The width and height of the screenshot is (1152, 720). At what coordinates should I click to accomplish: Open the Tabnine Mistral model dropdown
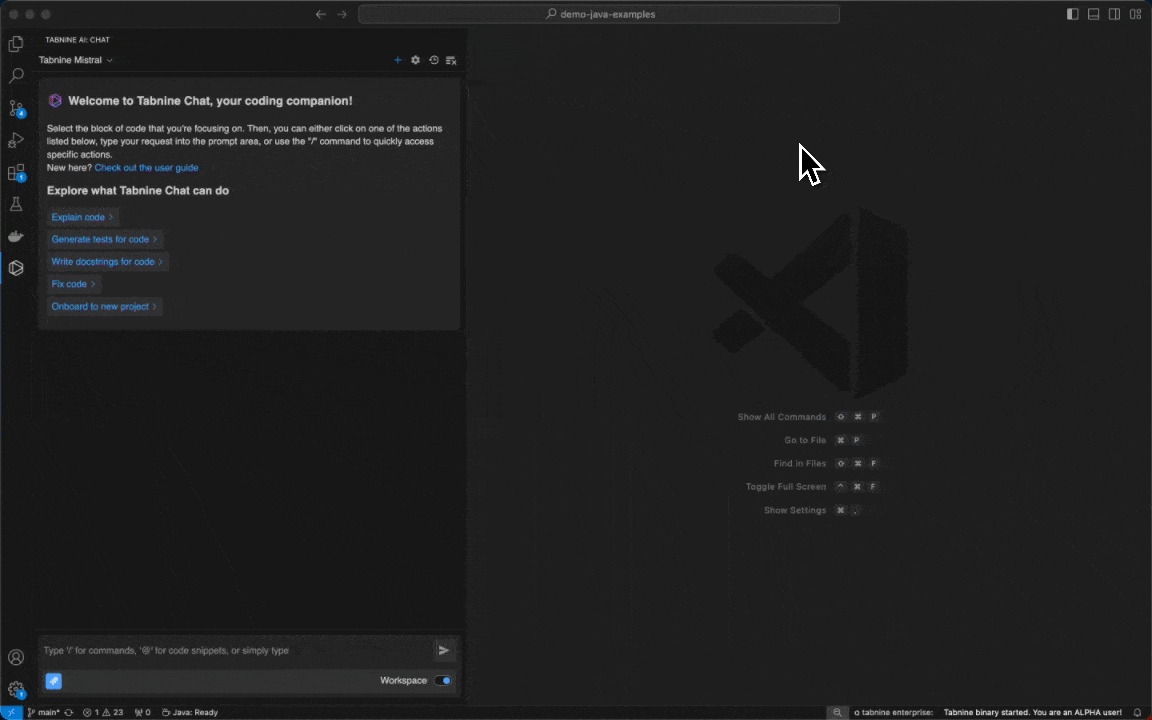[76, 60]
